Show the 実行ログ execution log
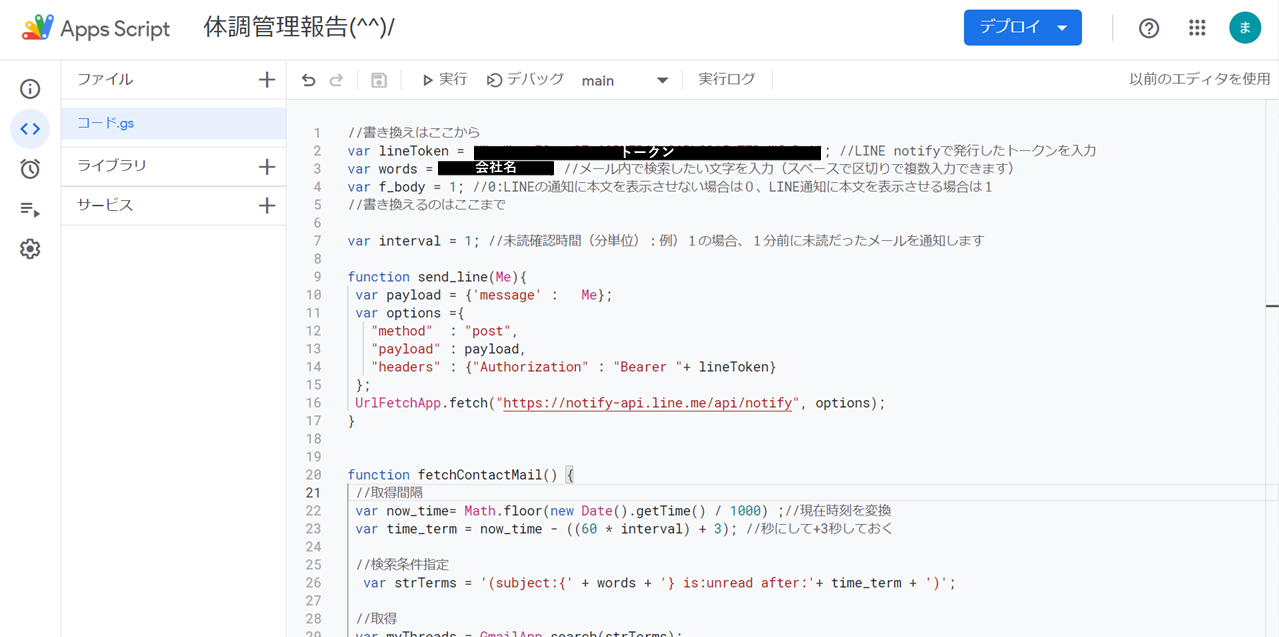 pos(727,79)
